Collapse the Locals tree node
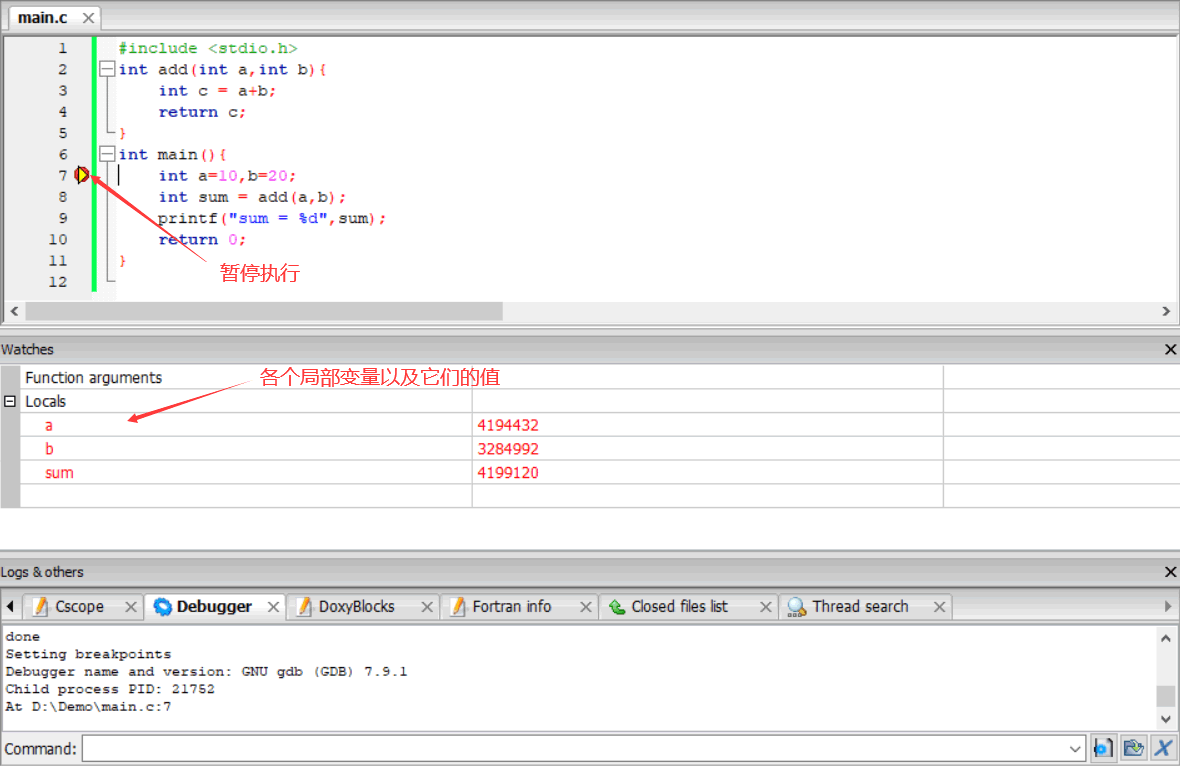The image size is (1180, 766). pyautogui.click(x=10, y=401)
